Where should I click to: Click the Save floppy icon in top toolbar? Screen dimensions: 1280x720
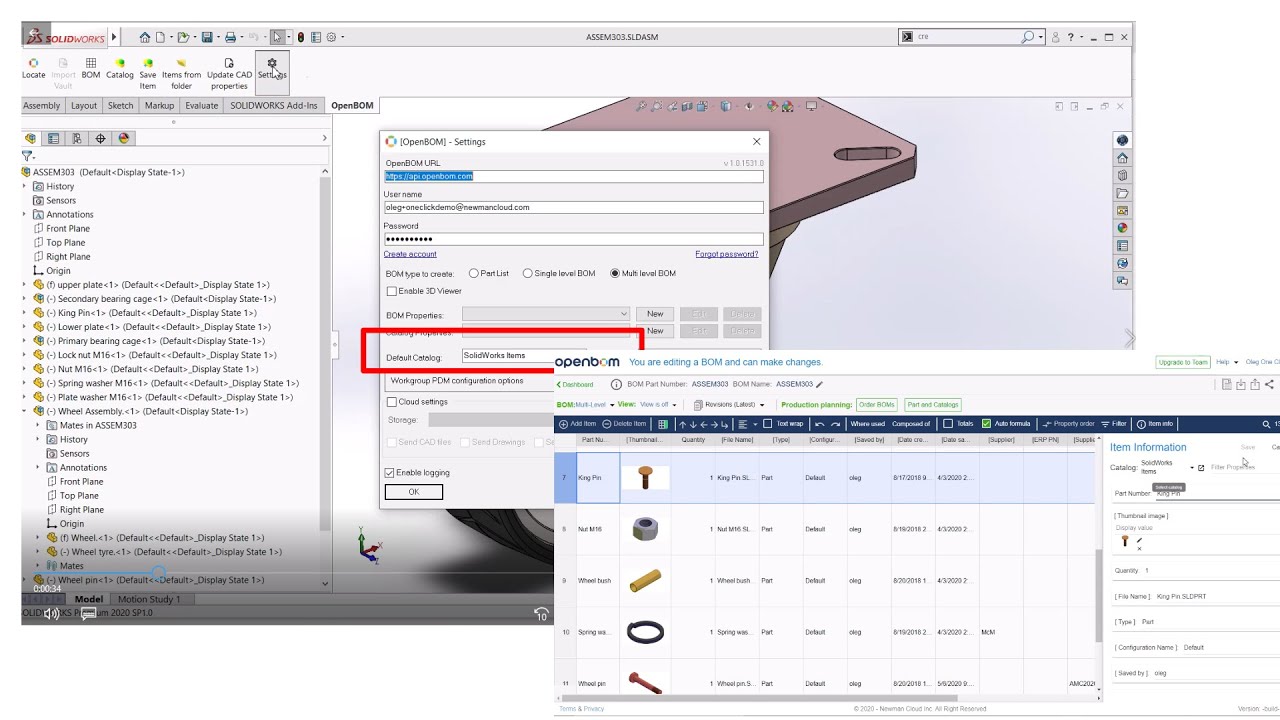click(207, 37)
